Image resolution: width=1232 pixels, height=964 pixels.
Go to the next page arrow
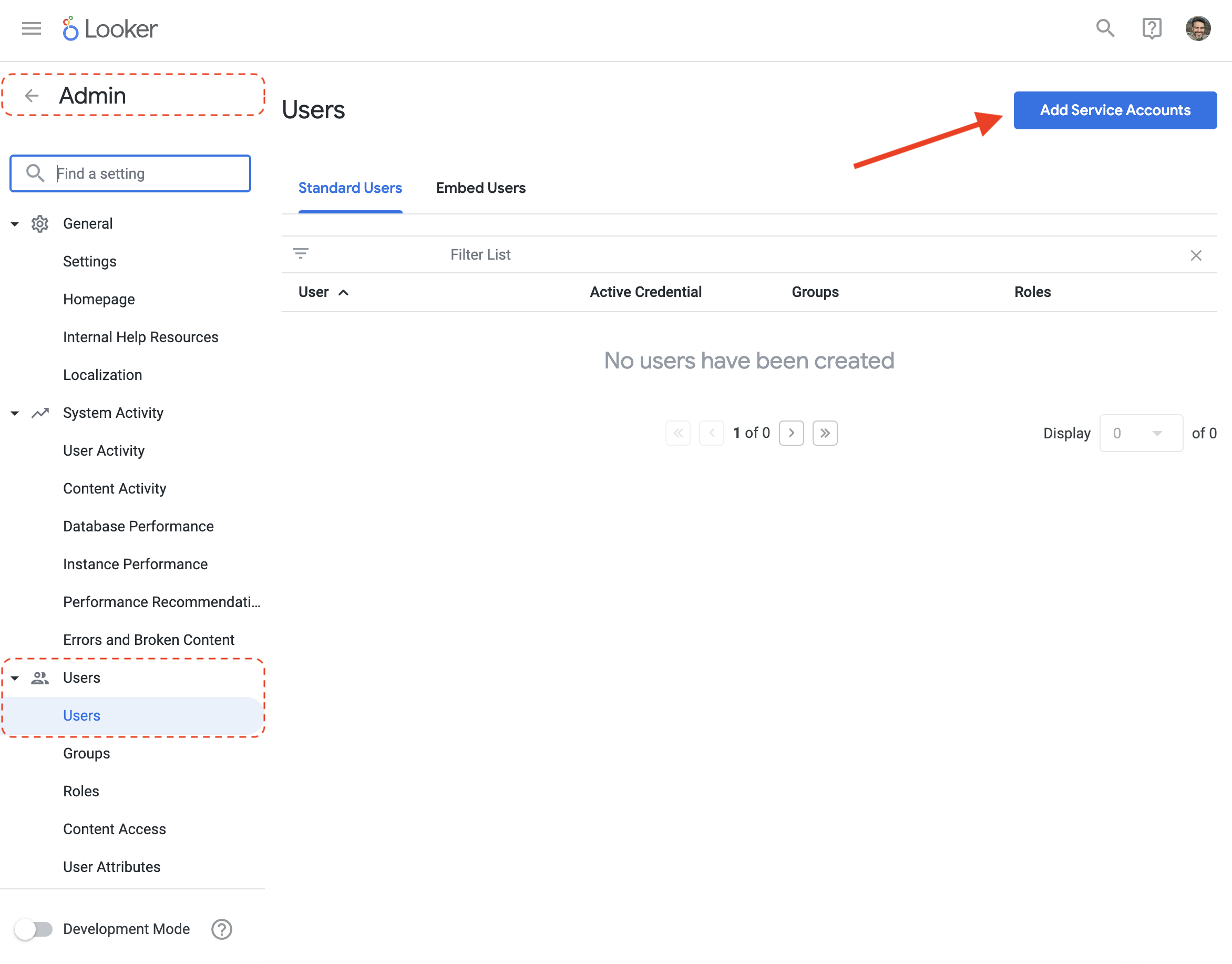[x=790, y=433]
